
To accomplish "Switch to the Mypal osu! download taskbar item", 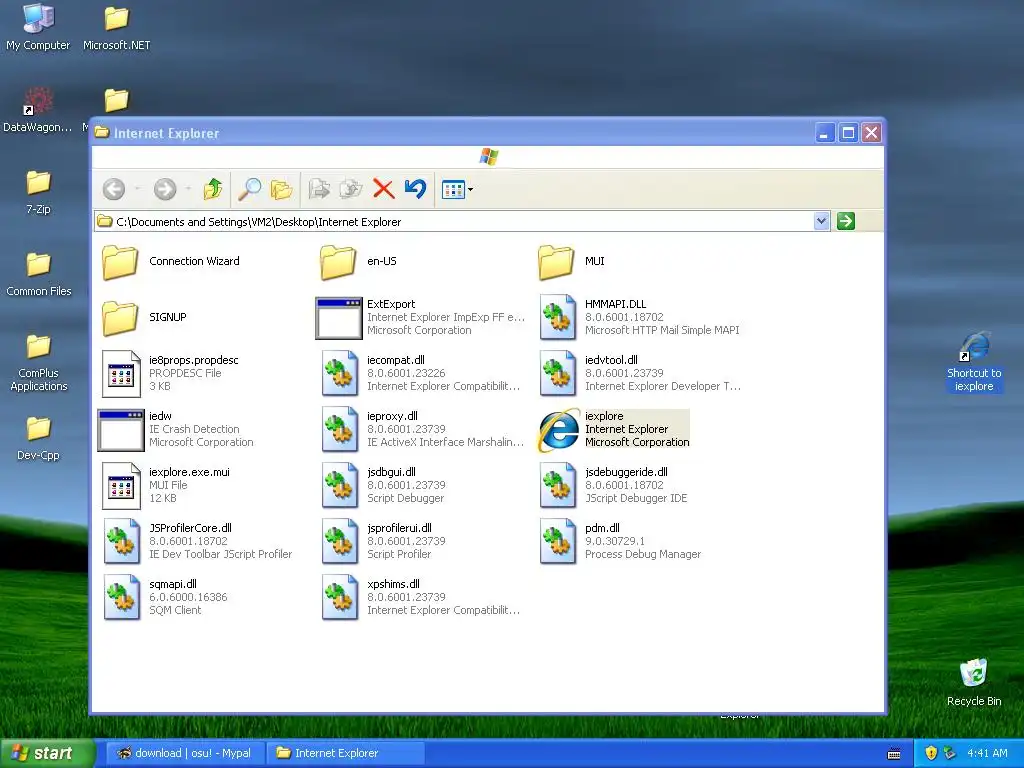I will (185, 754).
